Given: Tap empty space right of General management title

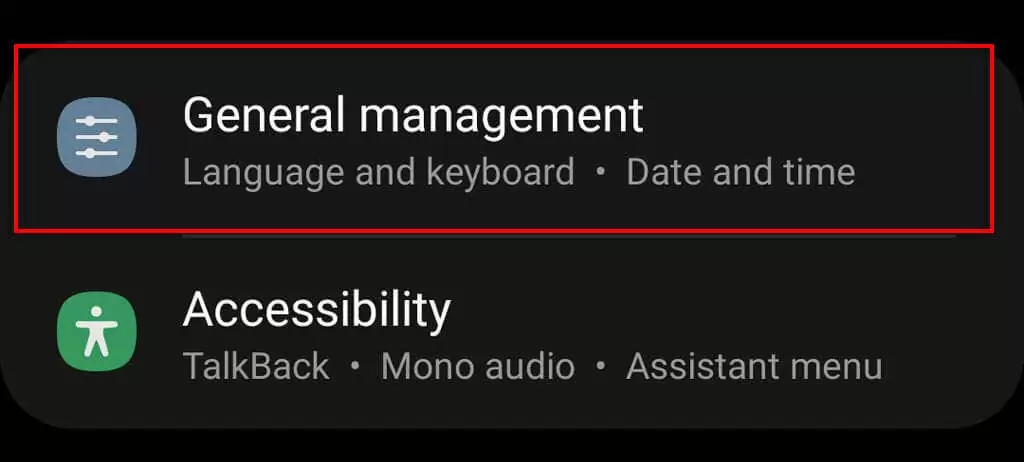Looking at the screenshot, I should (810, 116).
